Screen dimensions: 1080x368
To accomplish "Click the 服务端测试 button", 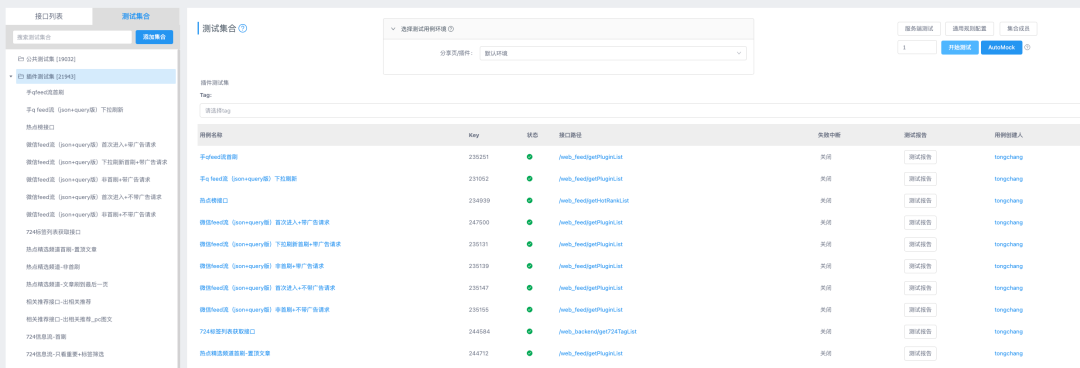I will click(x=919, y=29).
